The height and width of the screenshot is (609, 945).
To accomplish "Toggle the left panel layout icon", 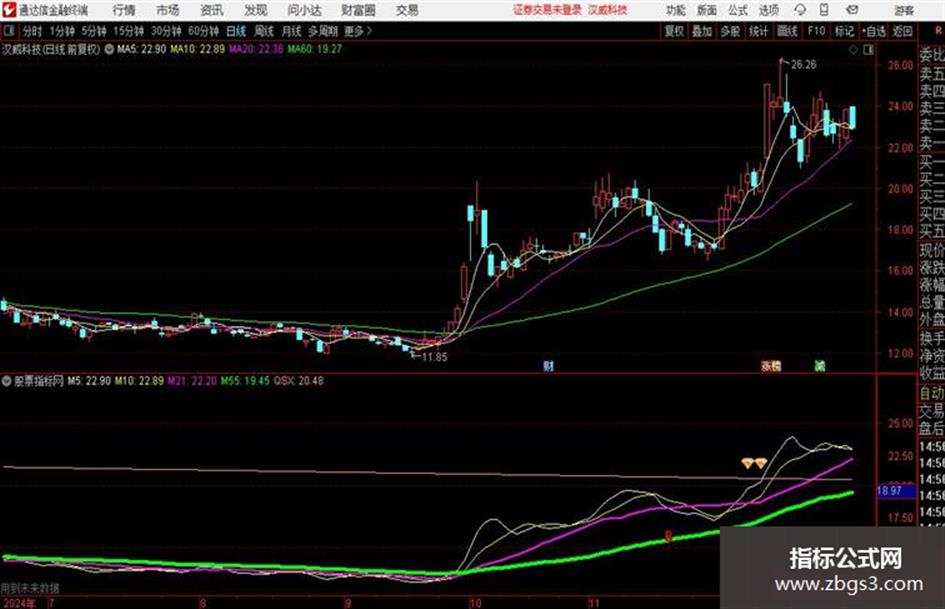I will (8, 31).
